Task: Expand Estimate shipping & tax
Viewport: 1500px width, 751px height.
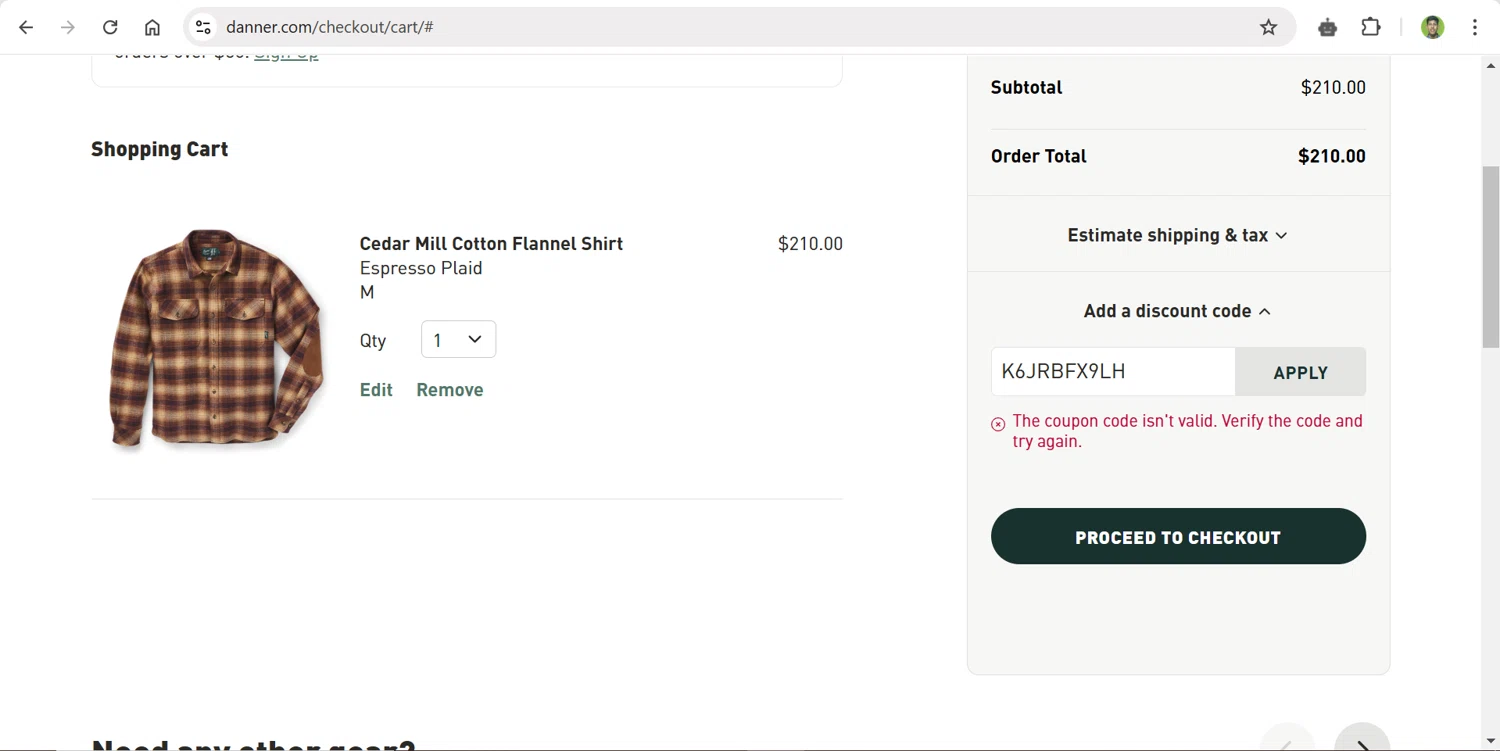Action: click(1178, 235)
